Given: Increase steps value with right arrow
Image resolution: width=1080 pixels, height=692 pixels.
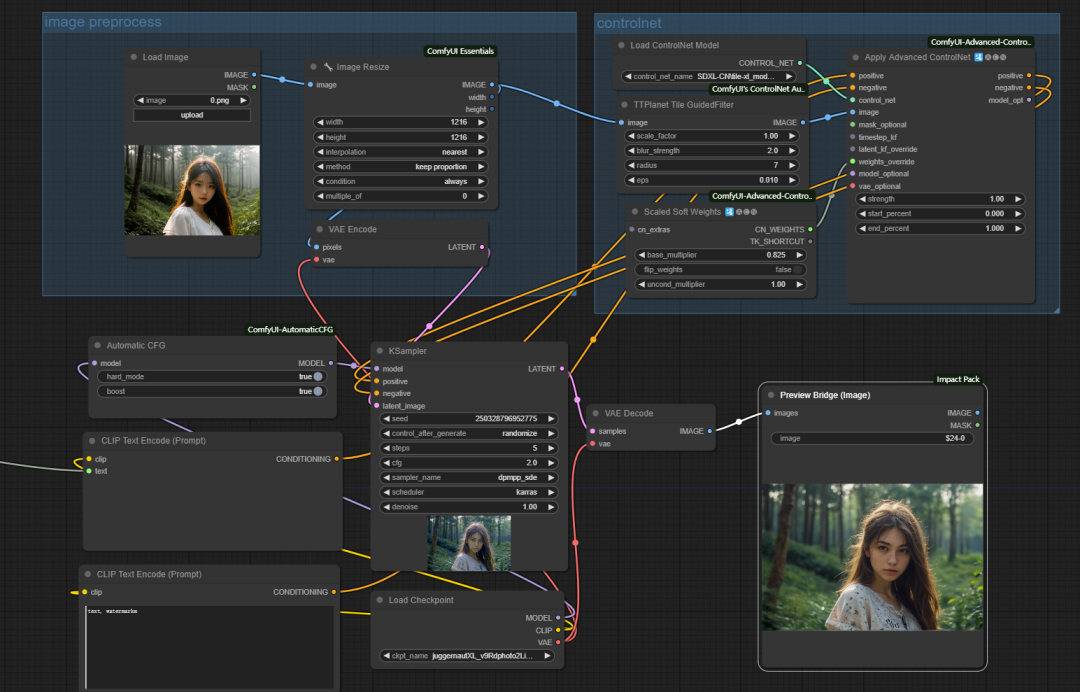Looking at the screenshot, I should 551,448.
